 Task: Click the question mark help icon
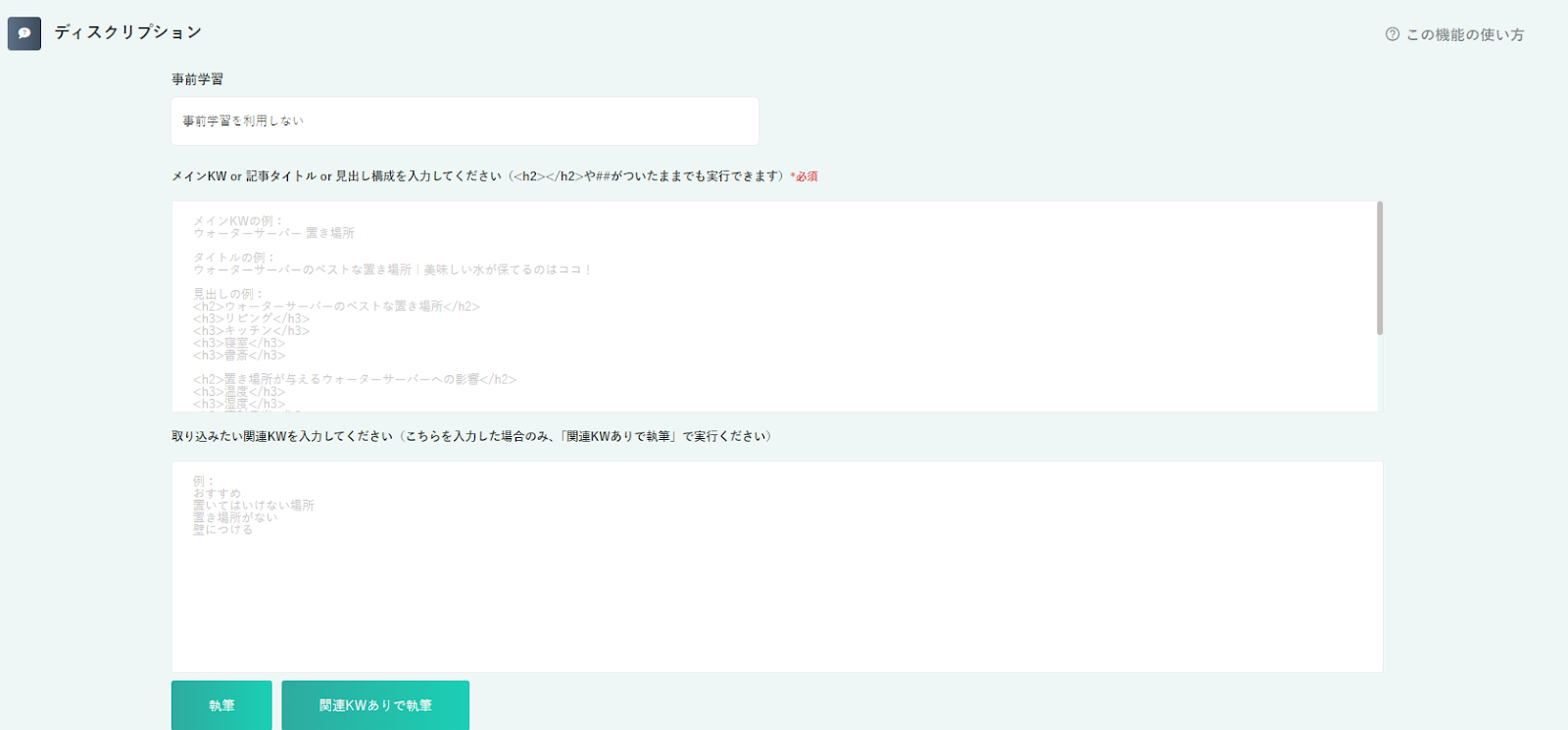point(1393,34)
